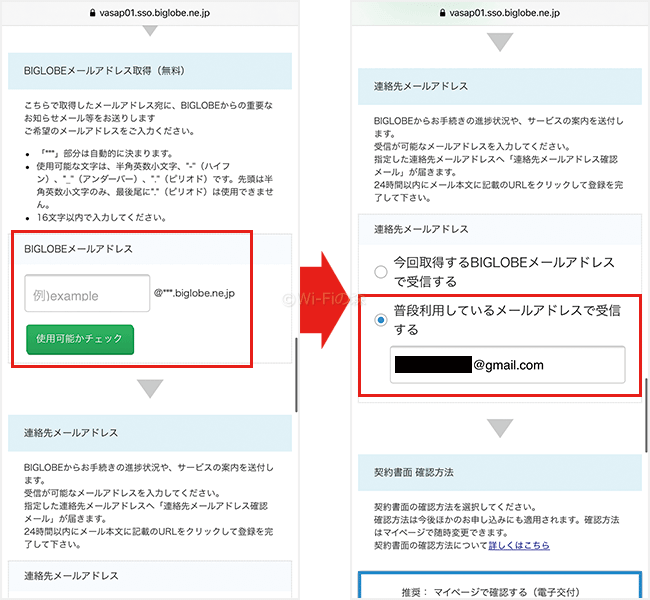Click heading BIGLOBEメールアドレス取得（無料）

click(x=104, y=71)
